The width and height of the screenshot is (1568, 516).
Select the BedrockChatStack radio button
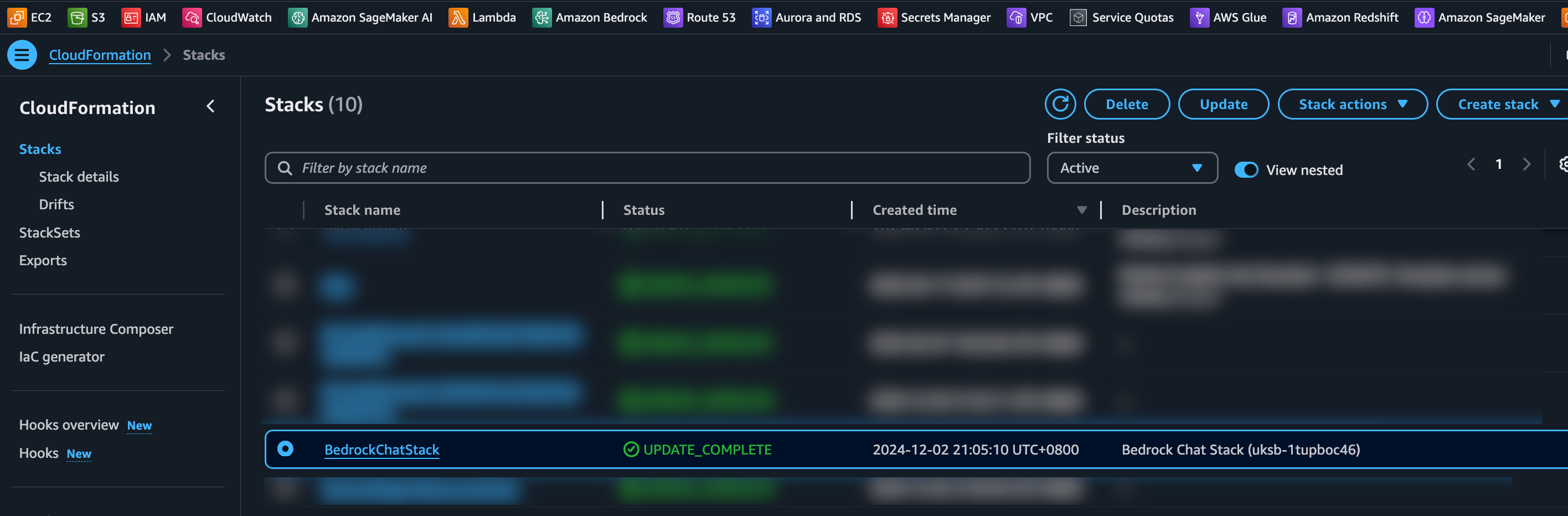pyautogui.click(x=285, y=449)
